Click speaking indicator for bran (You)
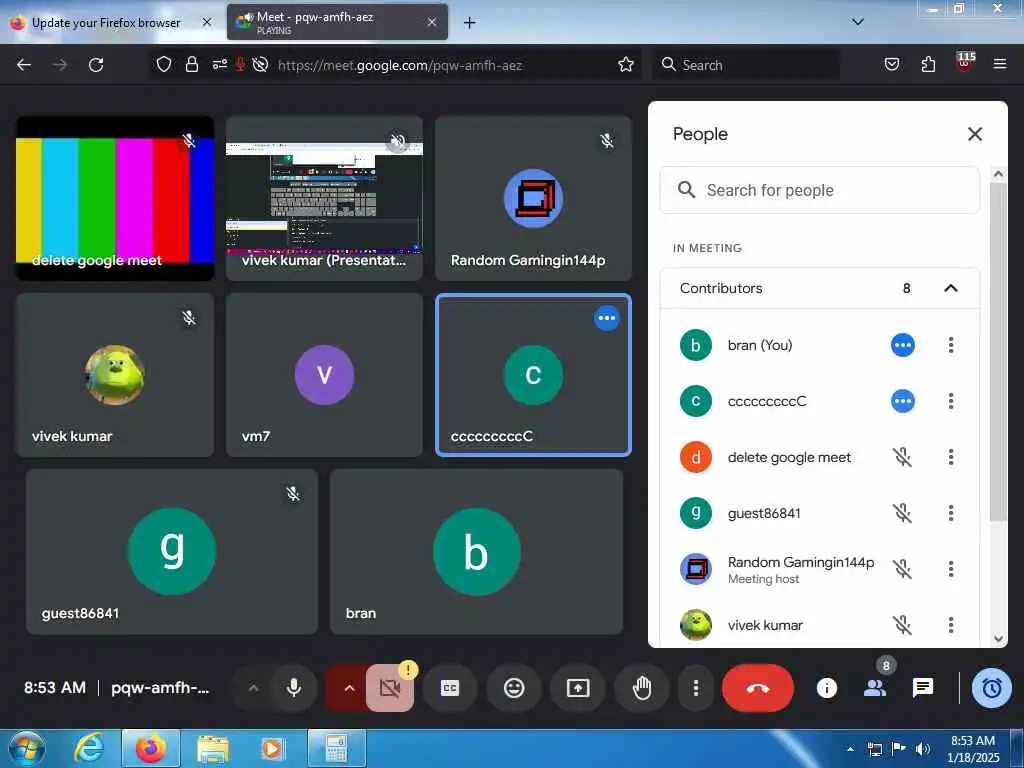Viewport: 1024px width, 768px height. pos(903,345)
